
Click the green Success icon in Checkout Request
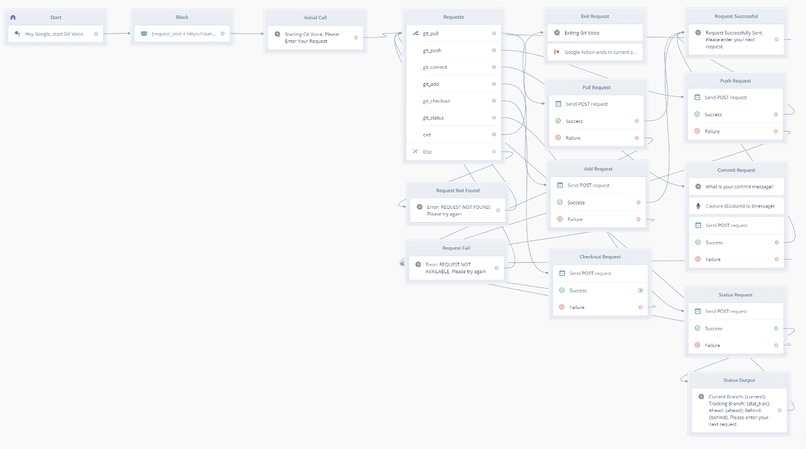[x=562, y=290]
